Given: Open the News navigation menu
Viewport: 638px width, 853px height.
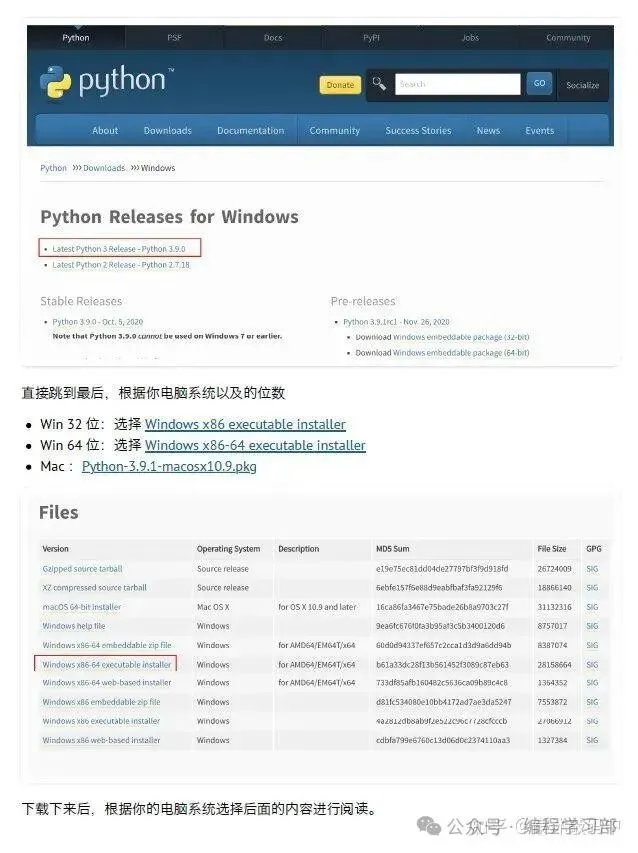Looking at the screenshot, I should click(x=488, y=131).
